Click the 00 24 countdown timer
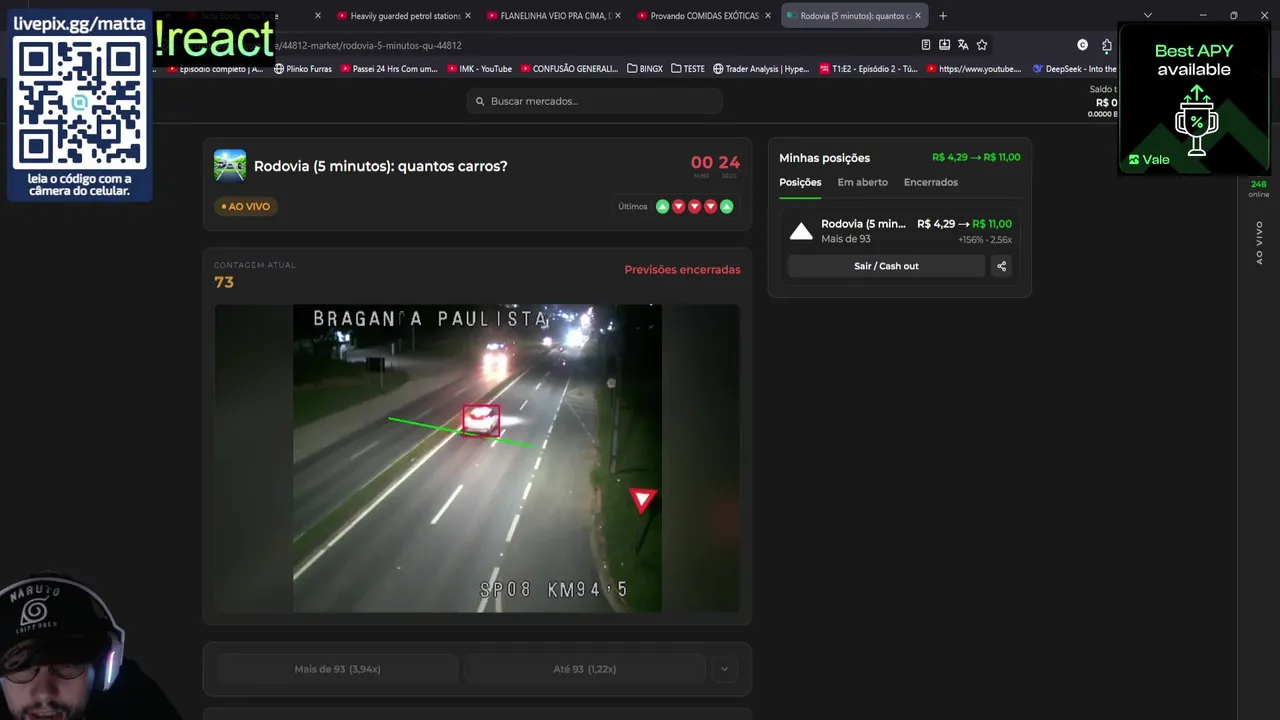 715,164
